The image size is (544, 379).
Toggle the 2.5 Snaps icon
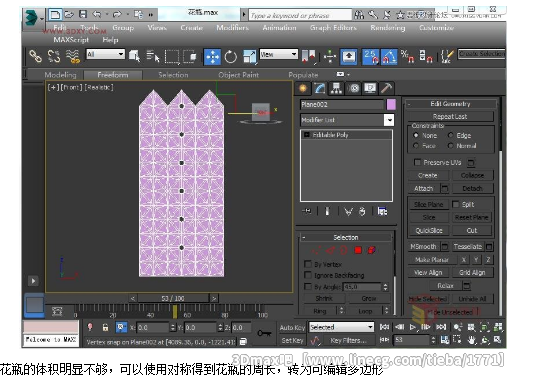(371, 57)
